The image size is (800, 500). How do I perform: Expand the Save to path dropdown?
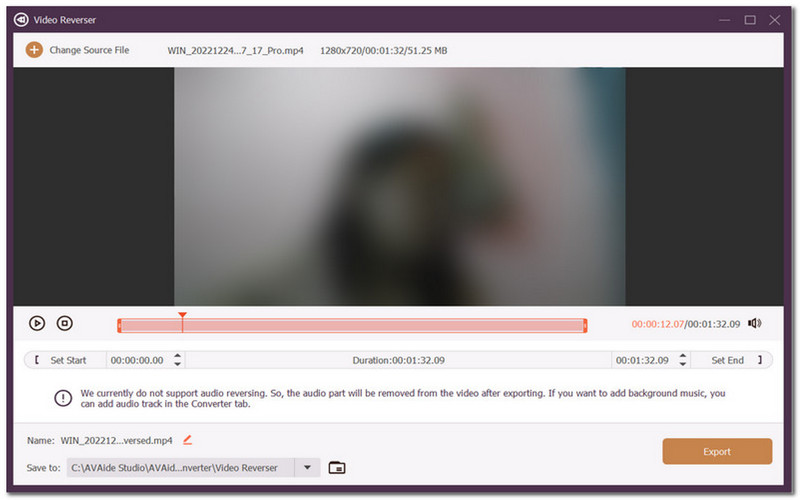coord(308,467)
